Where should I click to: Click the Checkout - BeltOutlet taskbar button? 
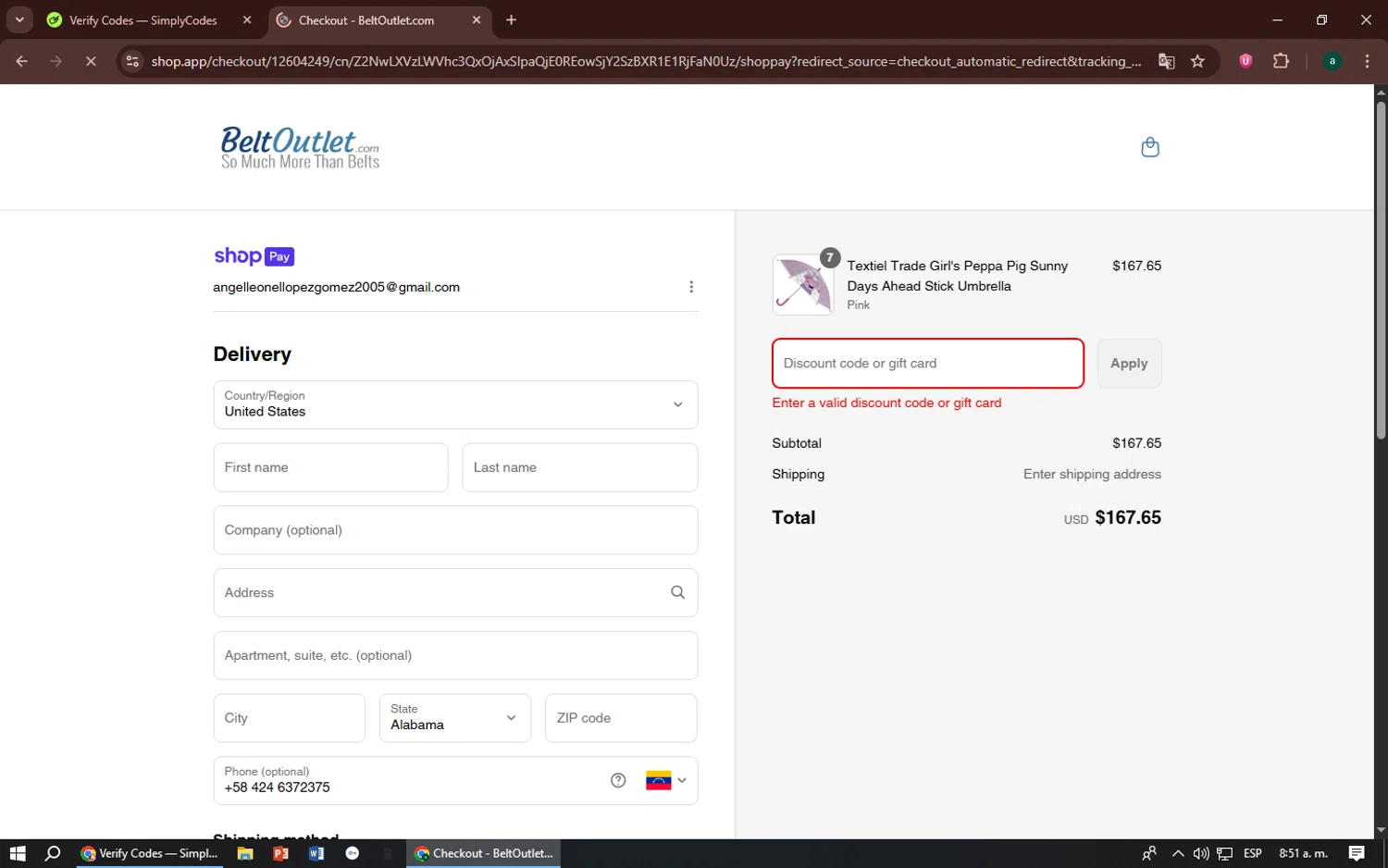coord(483,853)
